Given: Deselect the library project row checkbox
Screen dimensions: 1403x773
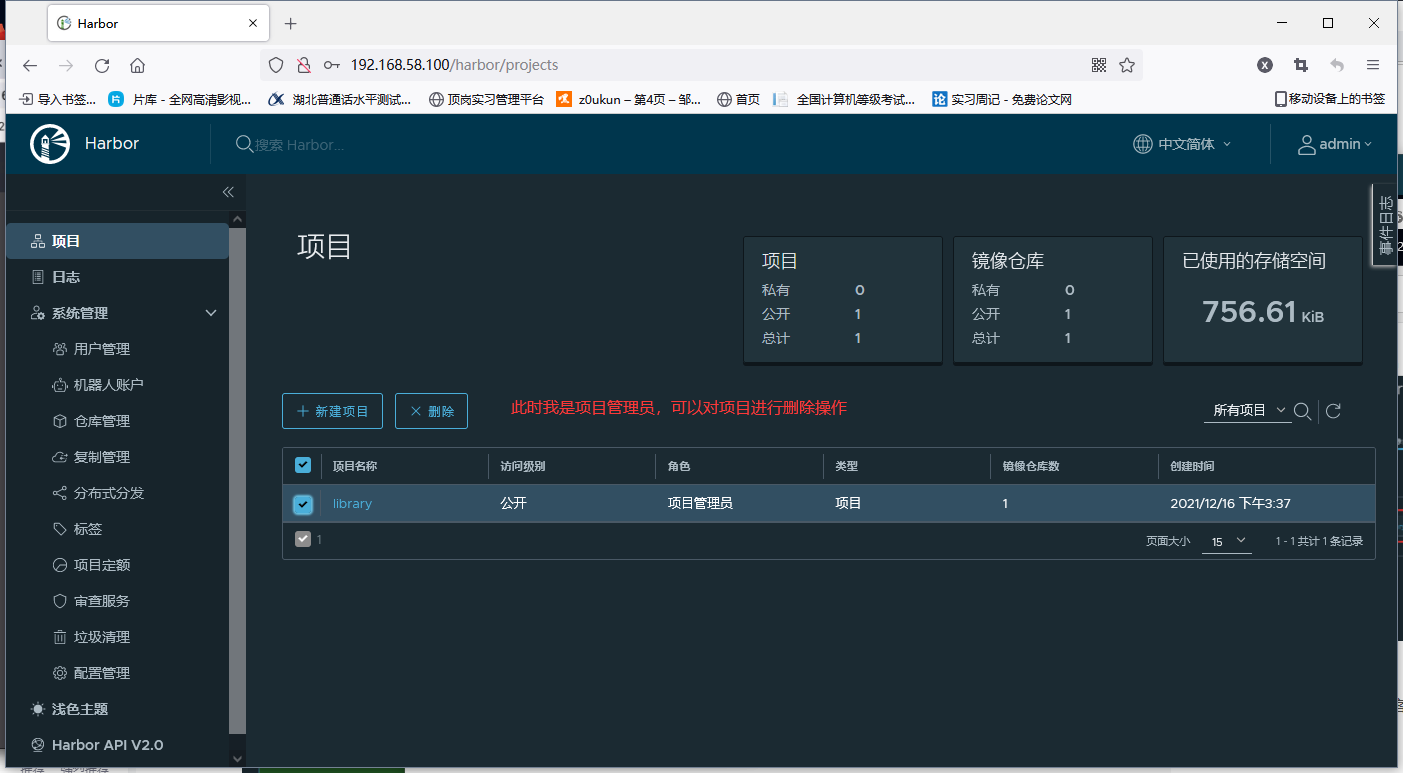Looking at the screenshot, I should (x=303, y=504).
